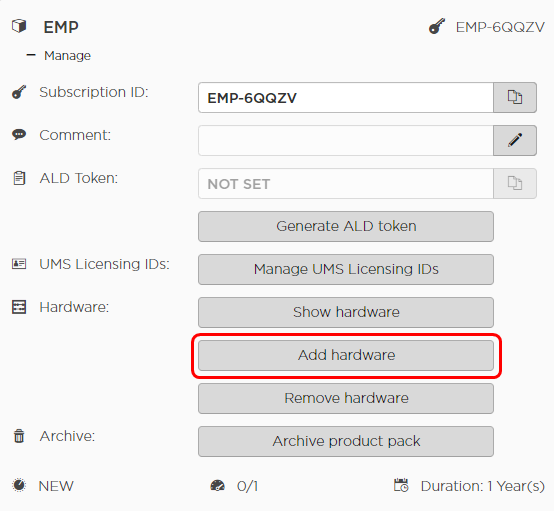
Task: Click the trash can Archive icon
Action: point(19,436)
